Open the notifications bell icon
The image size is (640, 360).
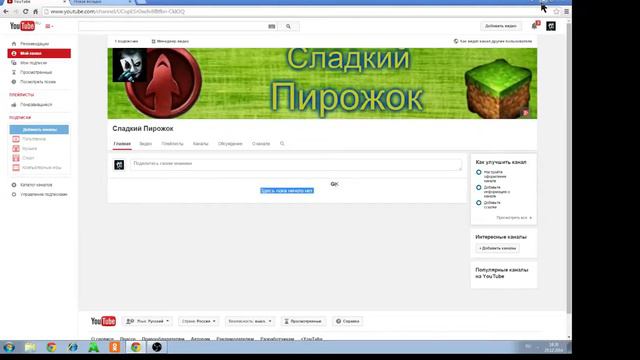(x=535, y=26)
